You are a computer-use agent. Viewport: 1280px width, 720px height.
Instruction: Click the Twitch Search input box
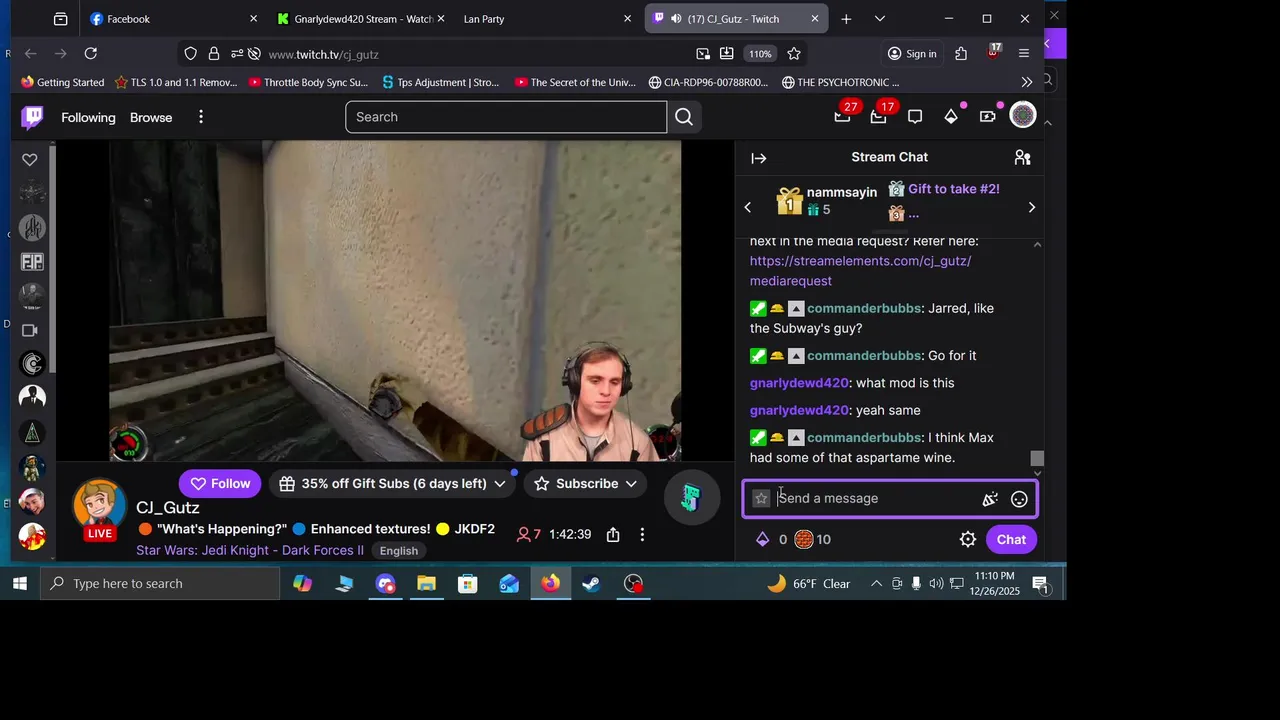[x=506, y=117]
